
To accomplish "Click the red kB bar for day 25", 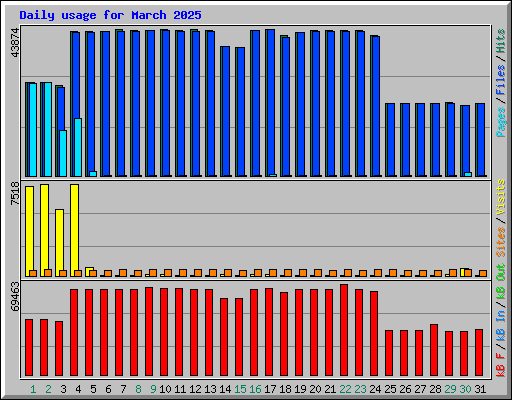I will coord(389,353).
